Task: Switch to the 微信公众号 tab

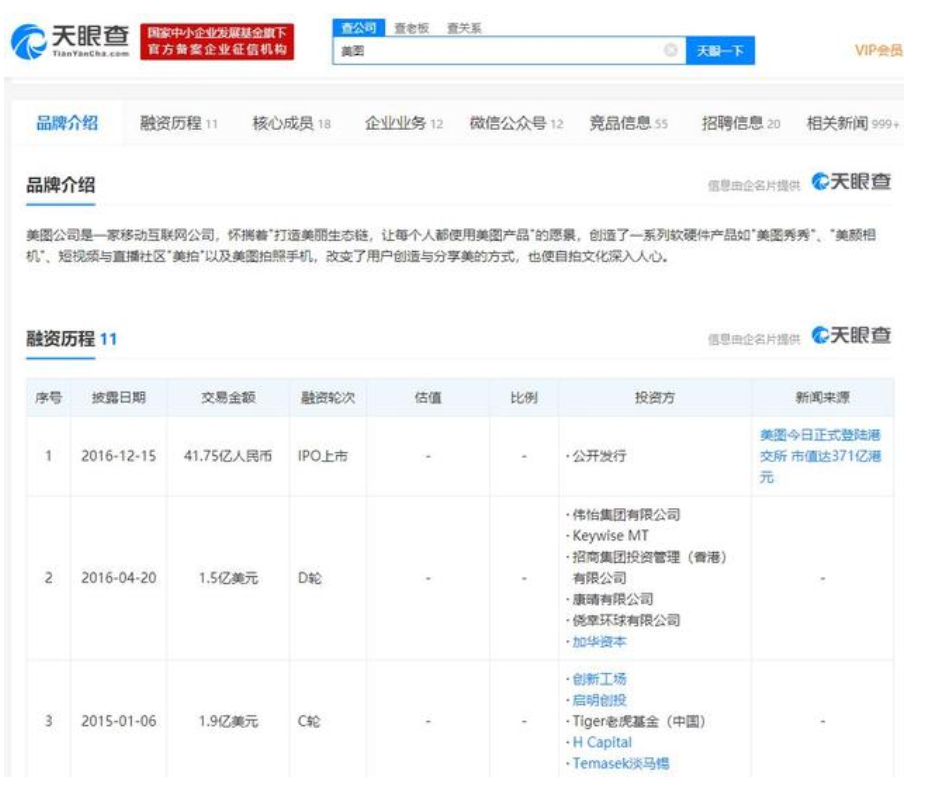Action: click(x=517, y=123)
